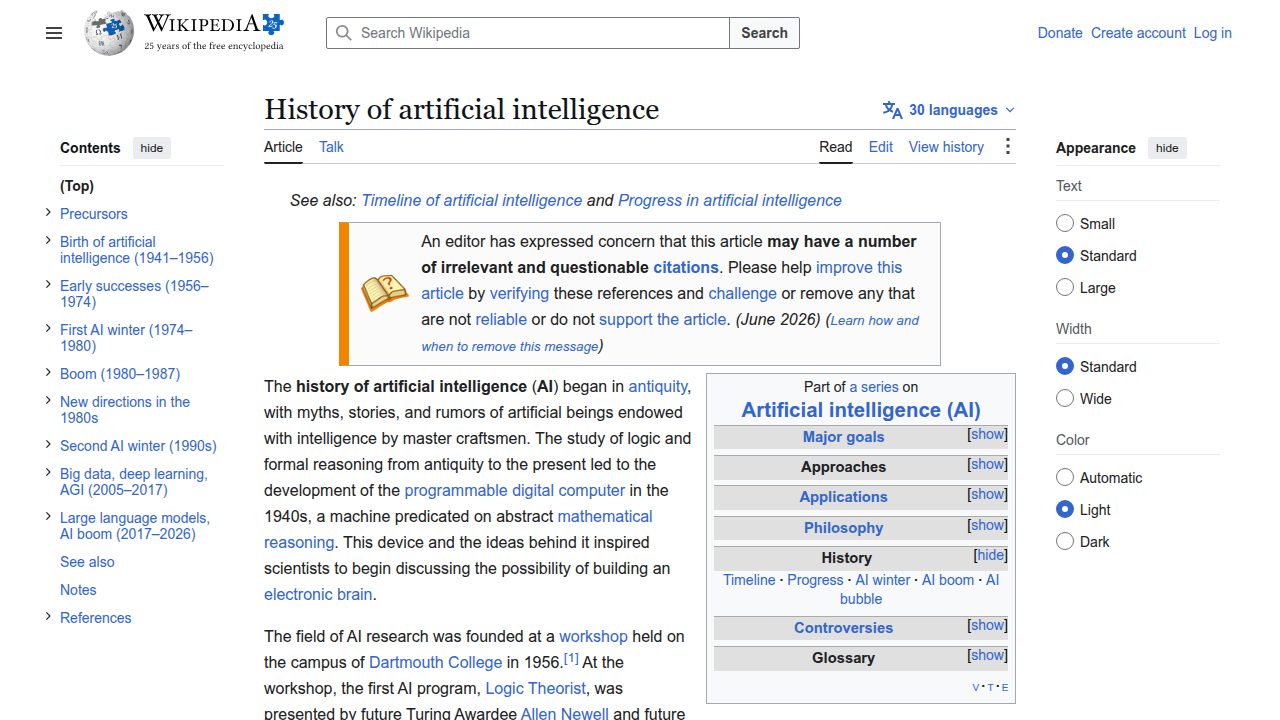This screenshot has height=720, width=1280.
Task: Open the 30 languages dropdown
Action: (x=949, y=110)
